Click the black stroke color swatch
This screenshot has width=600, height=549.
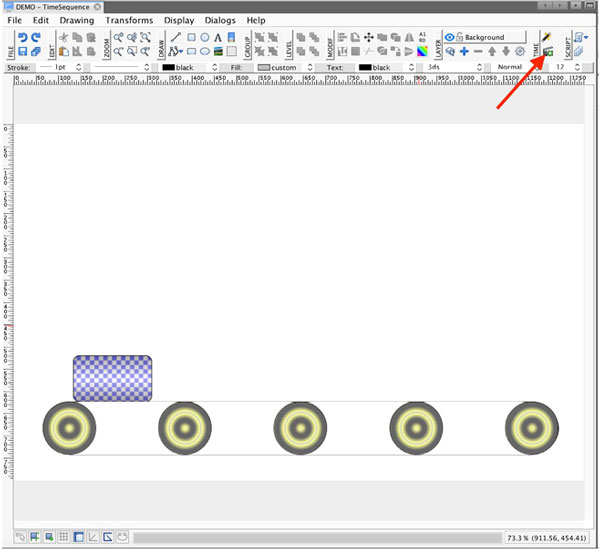[168, 67]
